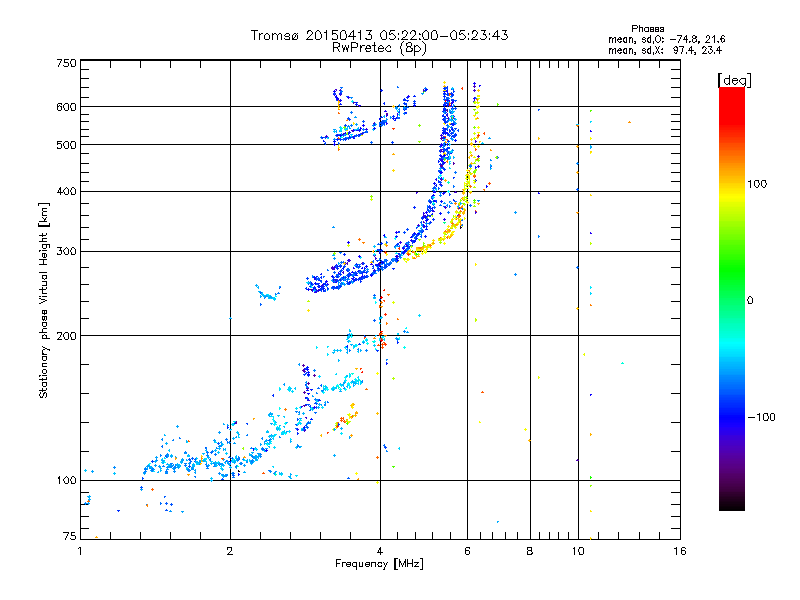Screen dimensions: 800x600
Task: Click 'mean, sd,O: -74.8, 21.6' line
Action: [x=666, y=39]
